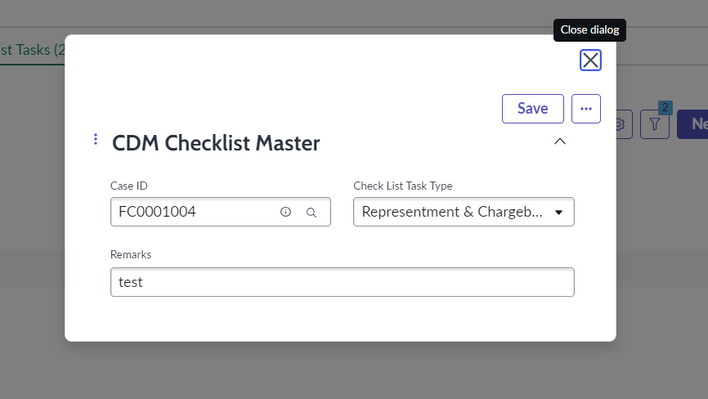Open the ellipsis more actions menu
Image resolution: width=708 pixels, height=399 pixels.
tap(586, 109)
